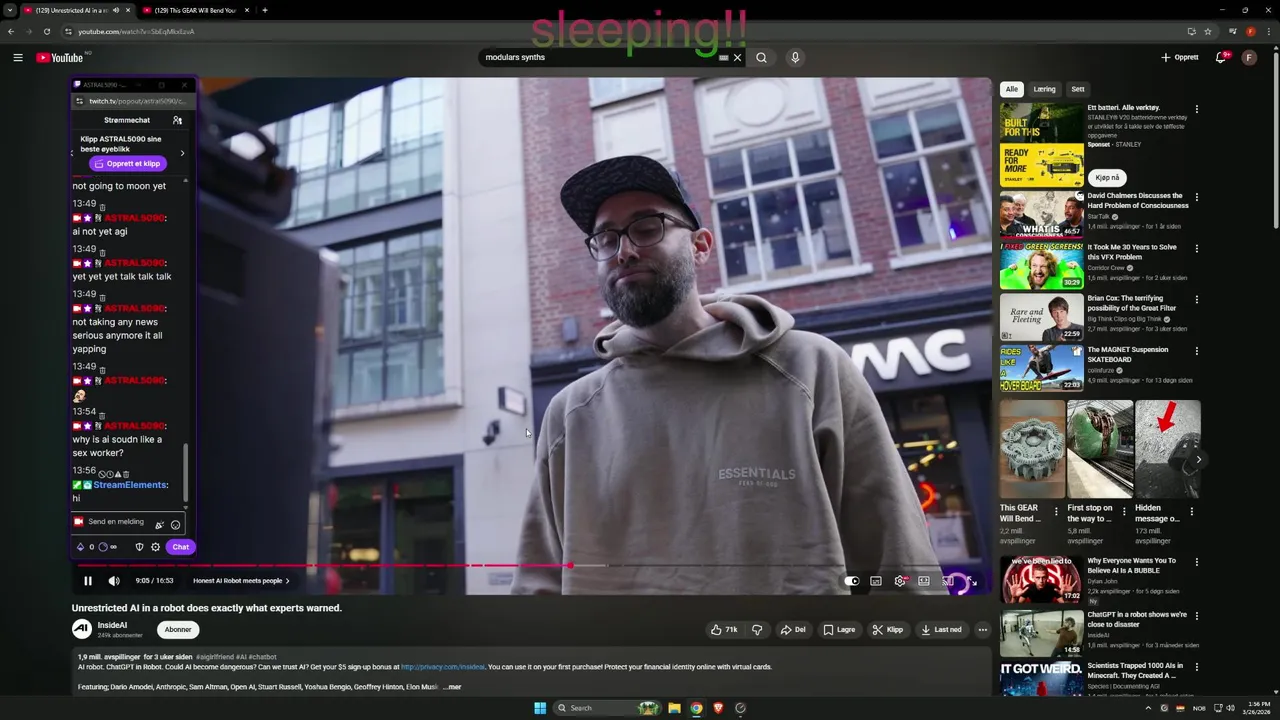Open the Corridor Crew VFX video thumbnail
The width and height of the screenshot is (1280, 720).
tap(1041, 265)
